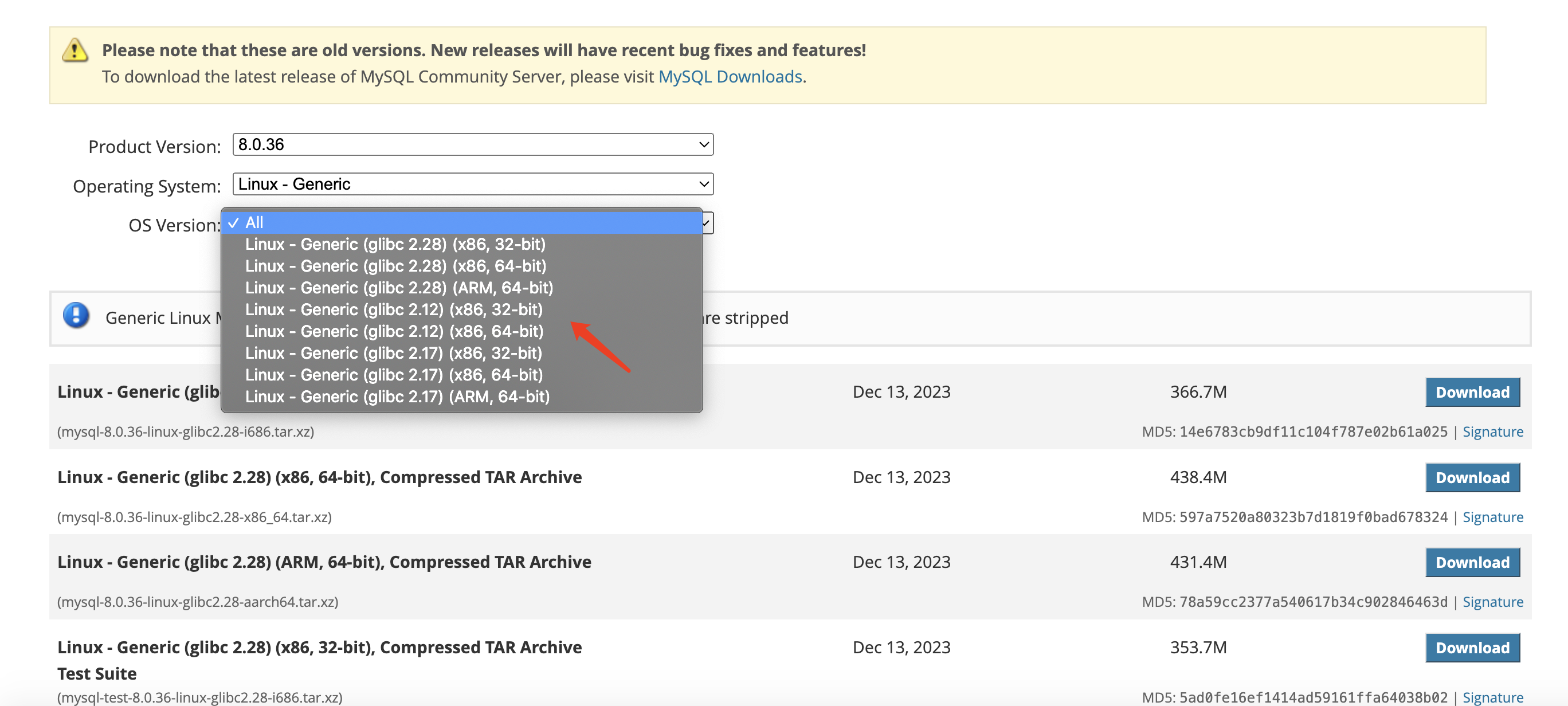Click filename mysql-test-8.0.36-linux-glibc2.28-i686.tar.xz

(x=199, y=697)
